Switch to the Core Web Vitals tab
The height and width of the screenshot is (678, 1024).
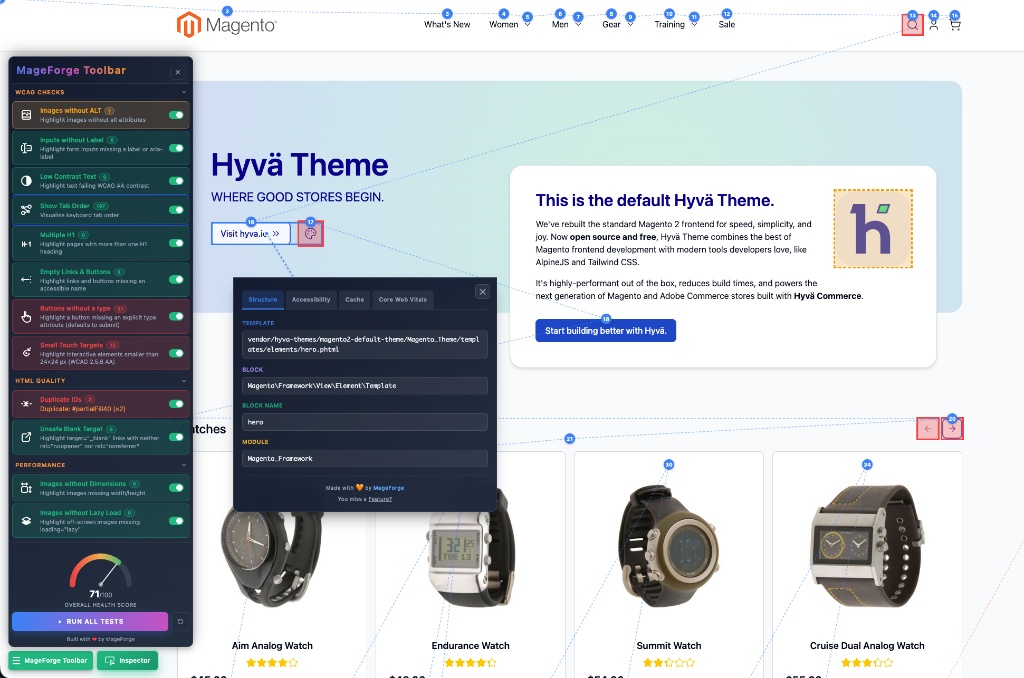[403, 299]
